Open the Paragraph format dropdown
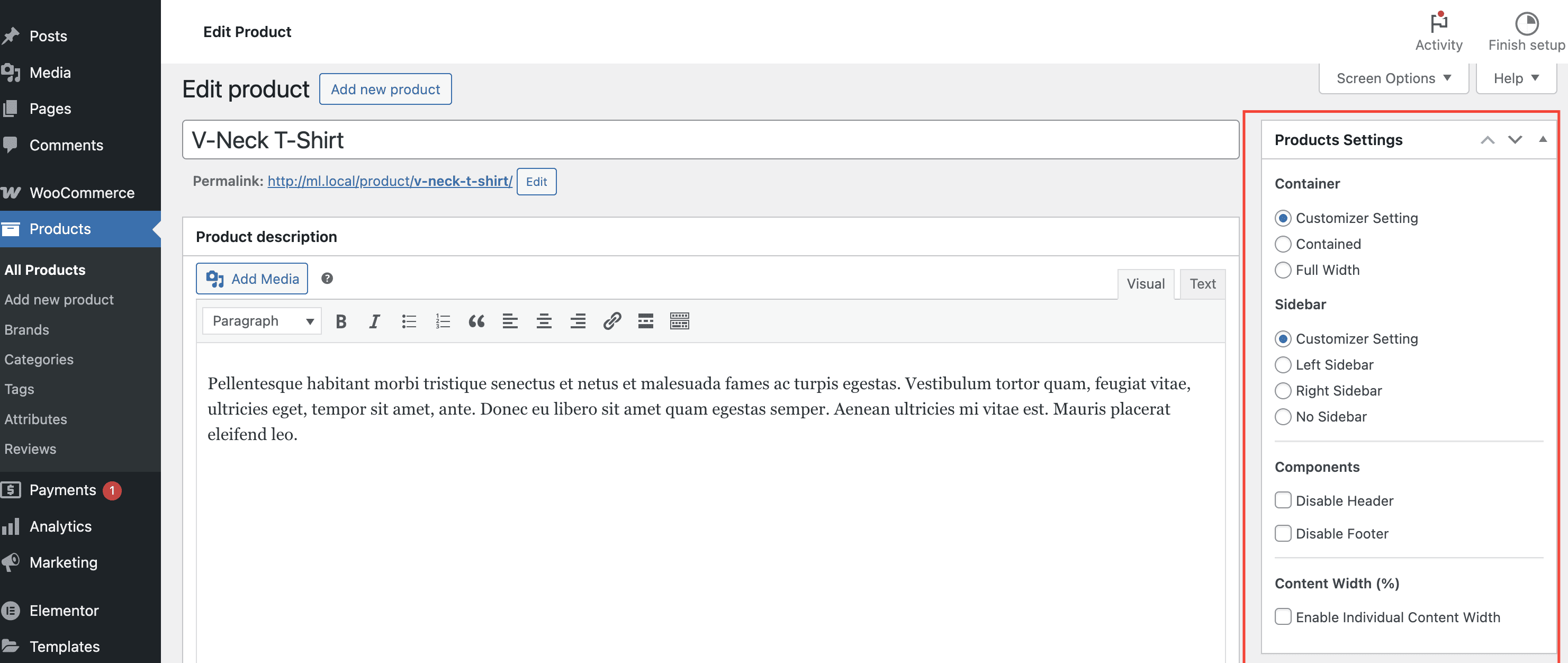The height and width of the screenshot is (663, 1568). coord(262,321)
